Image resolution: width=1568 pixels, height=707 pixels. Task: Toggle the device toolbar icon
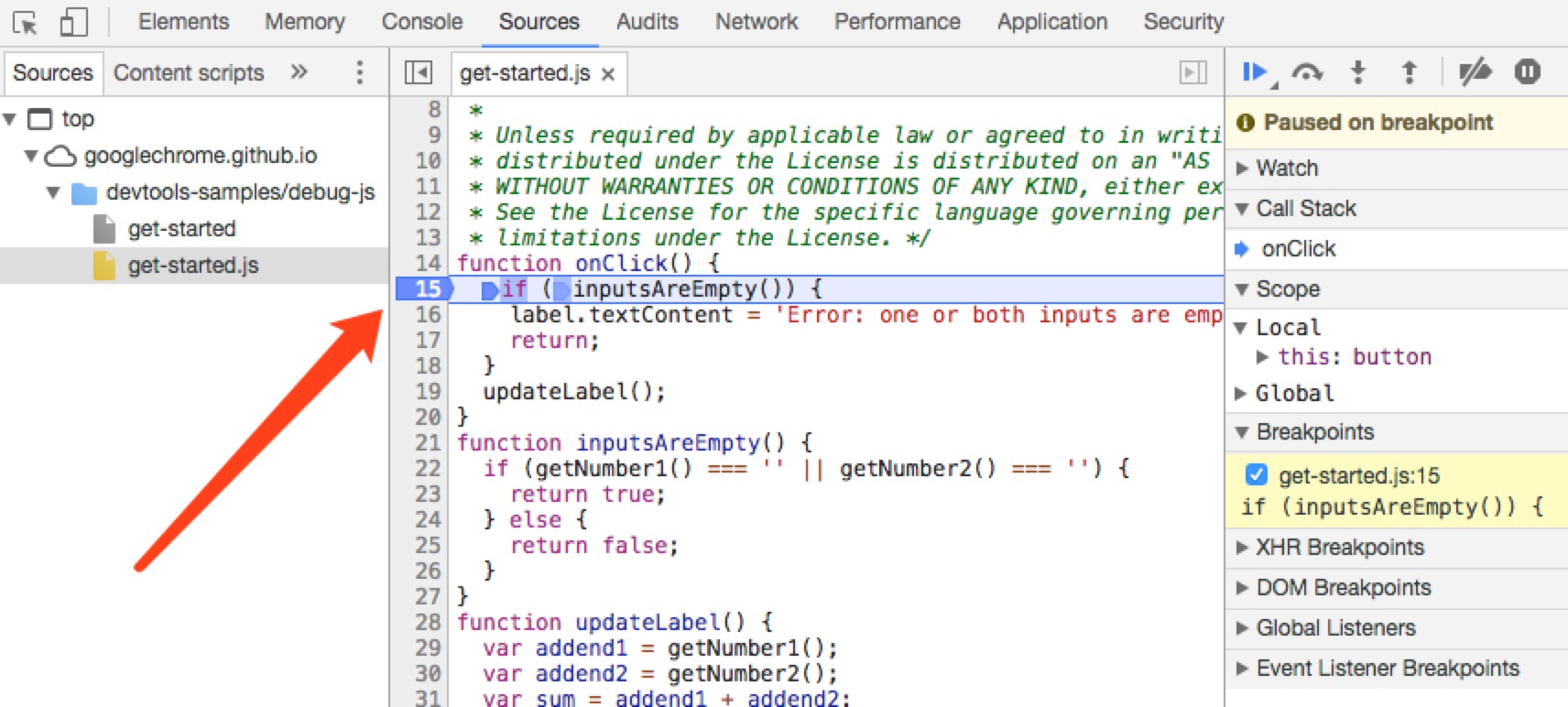click(73, 22)
